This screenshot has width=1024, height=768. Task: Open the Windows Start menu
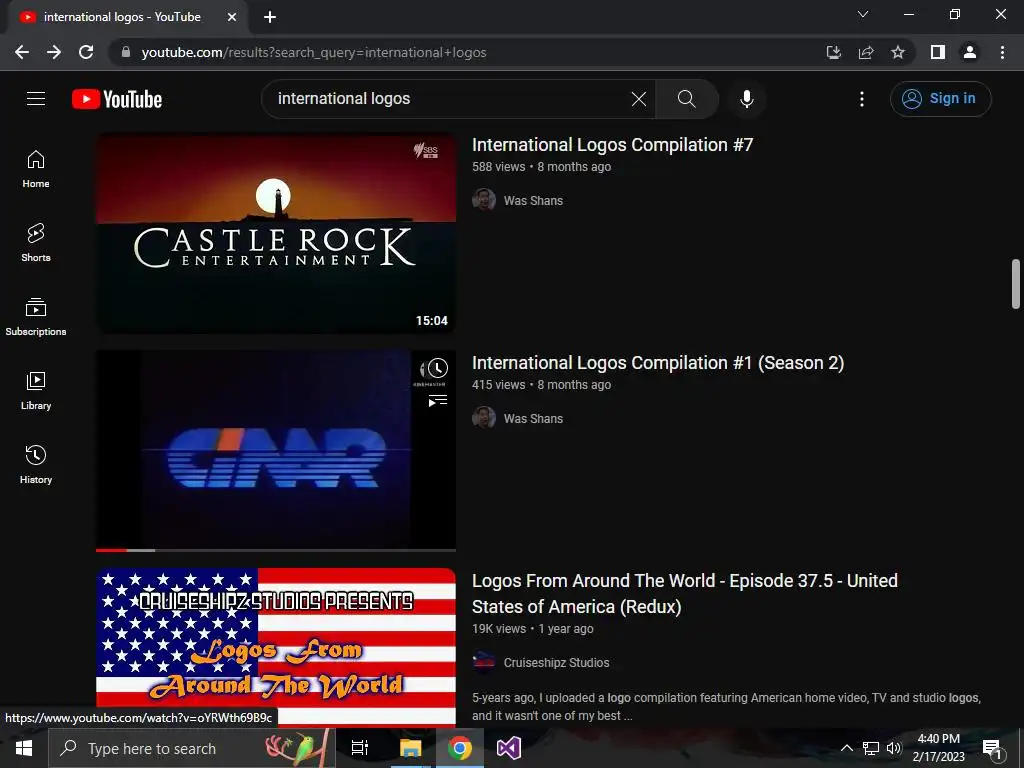(x=24, y=748)
